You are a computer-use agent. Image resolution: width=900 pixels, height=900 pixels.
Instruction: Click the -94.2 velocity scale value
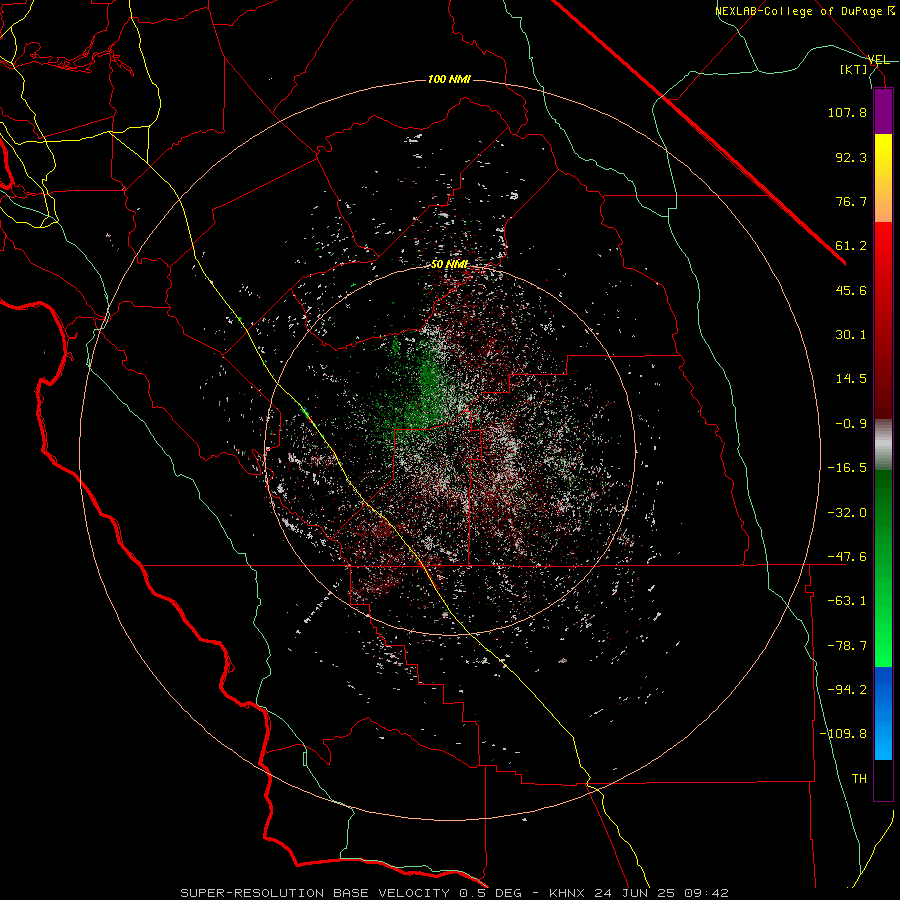[x=847, y=690]
